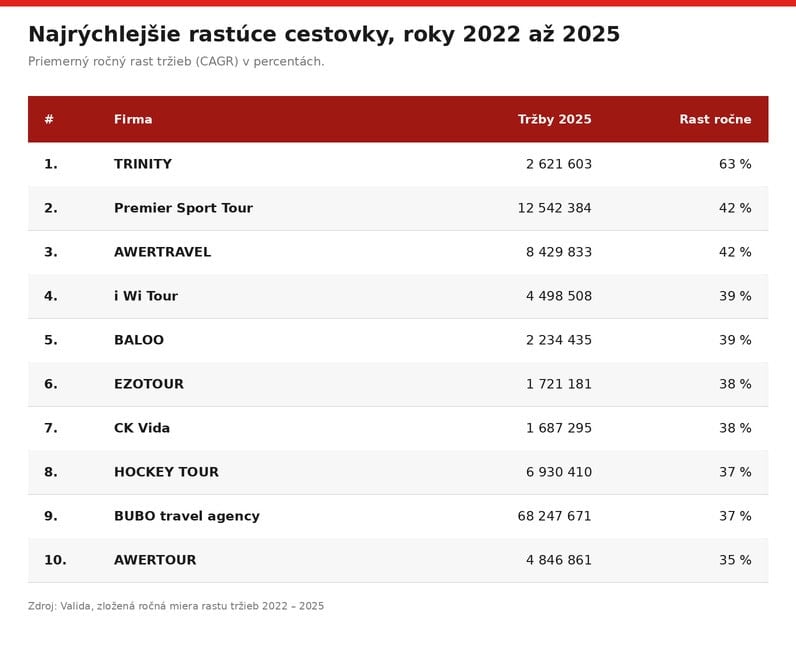Click growth percentage in HOCKEY TOUR row

[735, 472]
